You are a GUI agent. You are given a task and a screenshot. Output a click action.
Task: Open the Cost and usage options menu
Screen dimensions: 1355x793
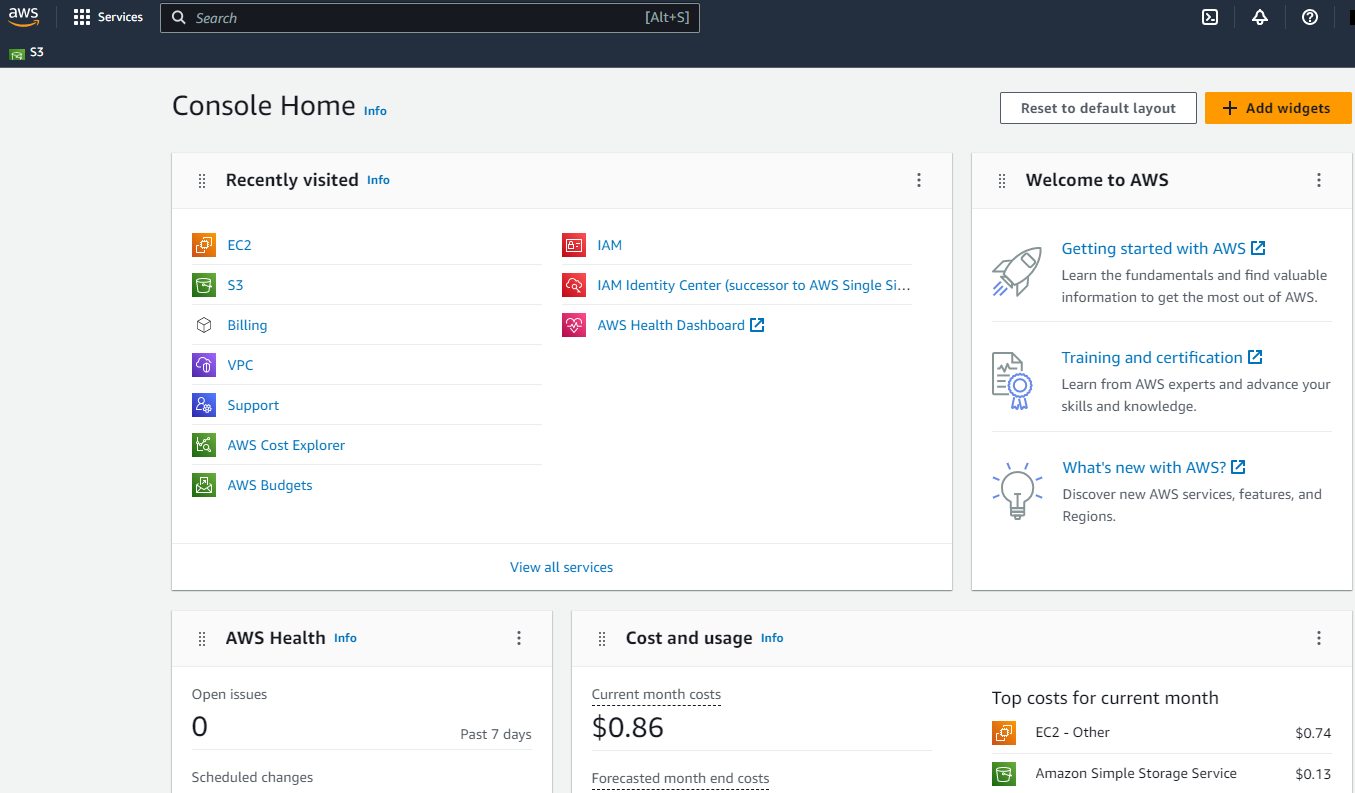click(1319, 638)
